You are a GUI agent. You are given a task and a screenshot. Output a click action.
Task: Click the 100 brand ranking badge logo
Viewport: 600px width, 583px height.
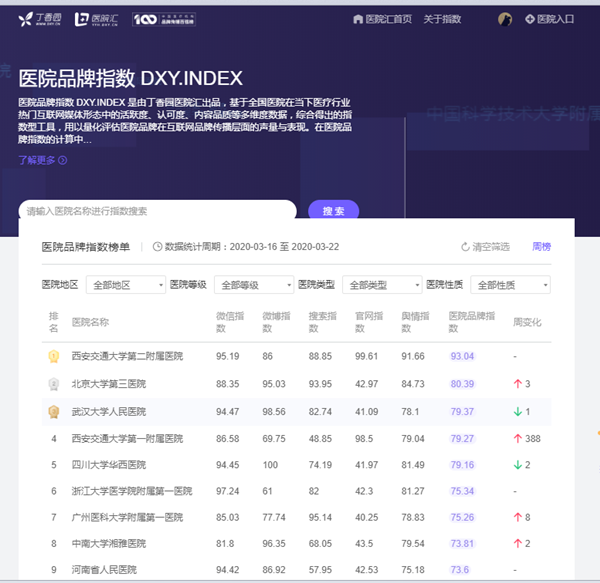[x=164, y=19]
